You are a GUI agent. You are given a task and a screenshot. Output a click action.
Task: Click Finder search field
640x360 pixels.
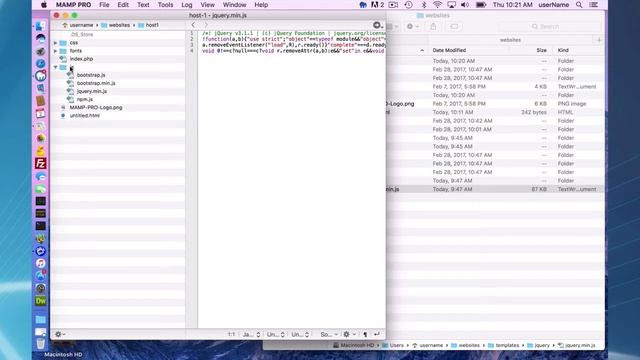(x=549, y=27)
